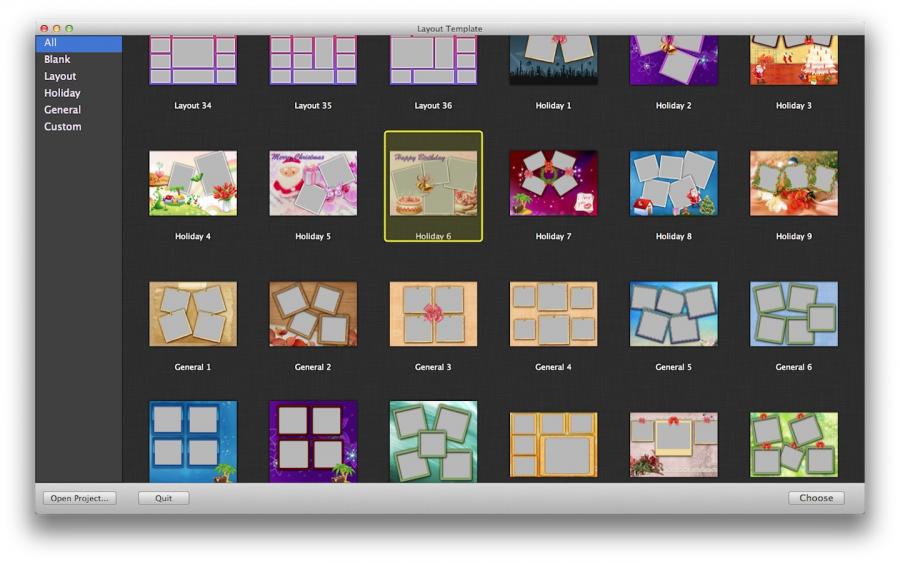Pick the General 4 template thumbnail
Screen dimensions: 900x563
coord(553,314)
